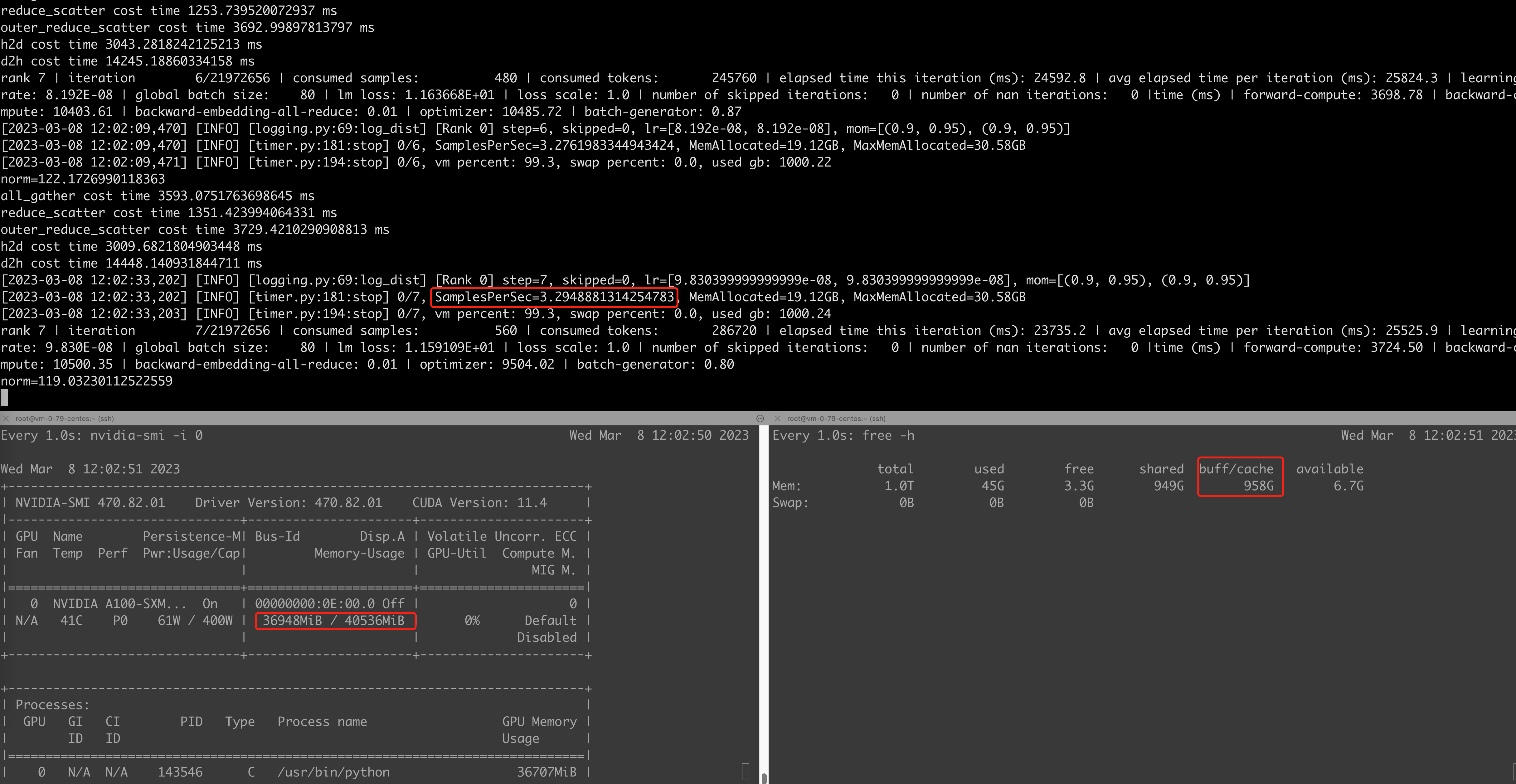Click 'SamplesPerSec=3.2761983344943424' value
This screenshot has width=1516, height=784.
tap(554, 145)
